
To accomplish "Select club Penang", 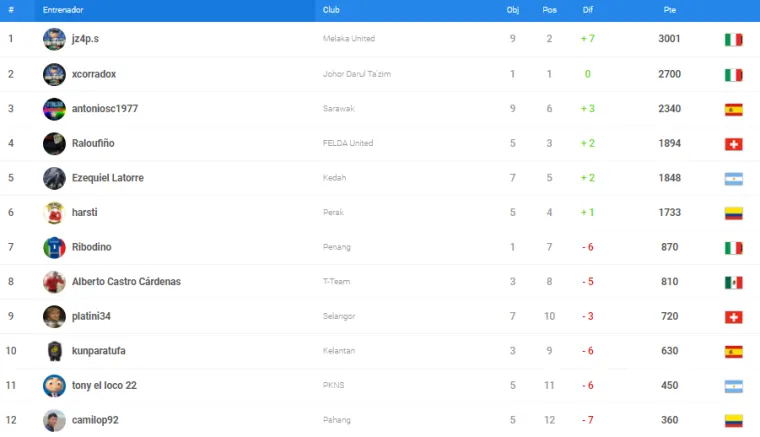I will click(337, 247).
